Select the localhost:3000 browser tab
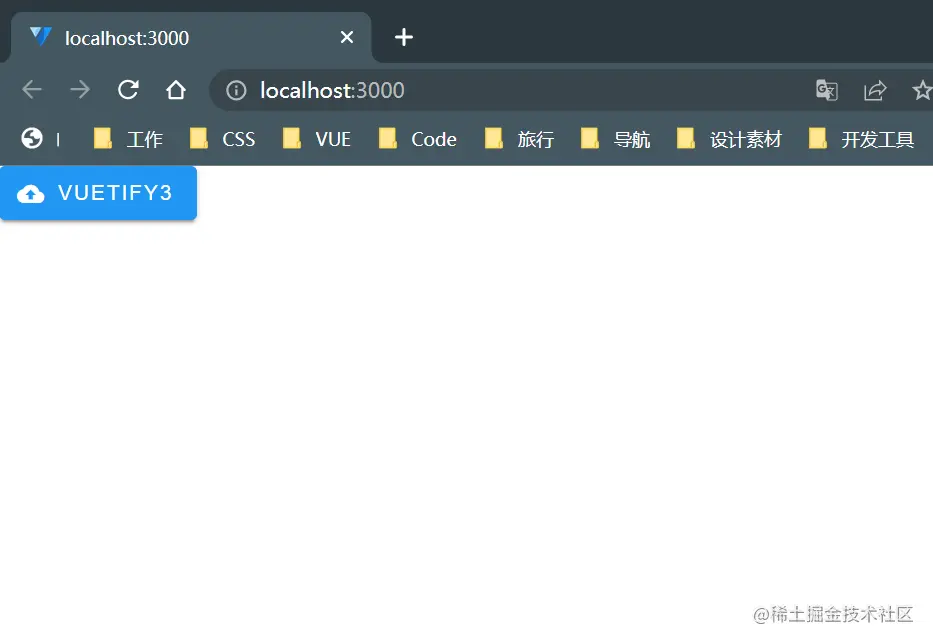This screenshot has width=933, height=644. [x=180, y=38]
